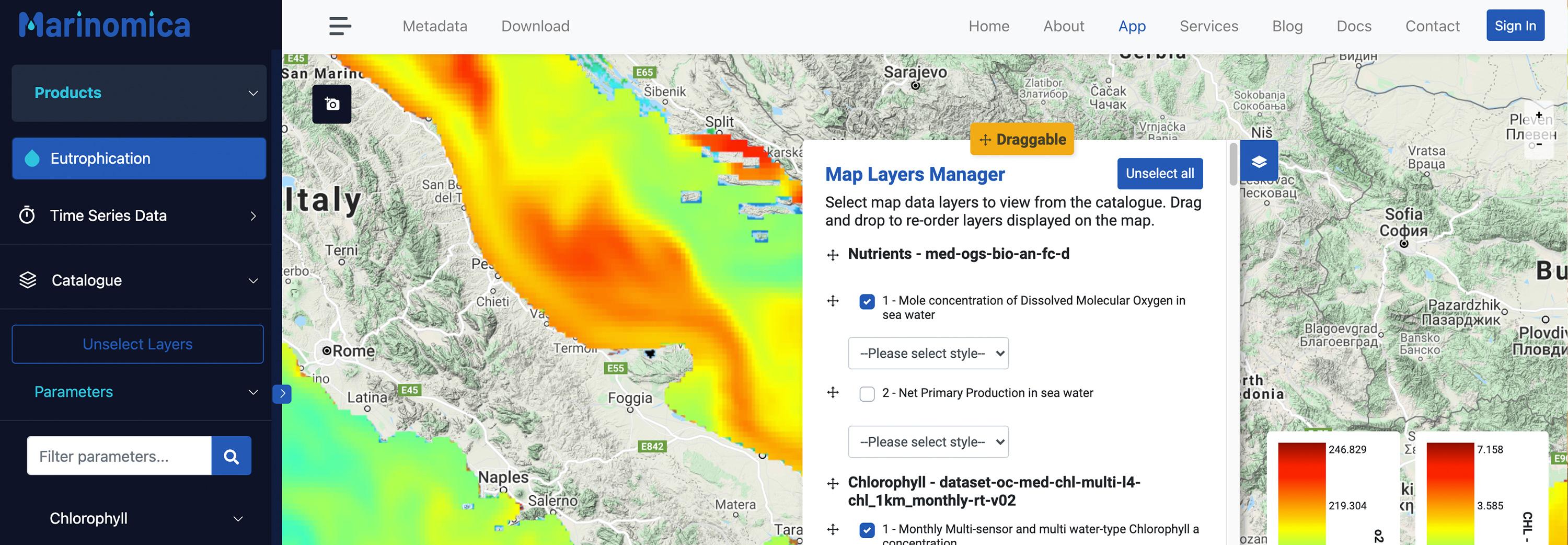Open style dropdown for Dissolved Oxygen layer

click(x=928, y=353)
